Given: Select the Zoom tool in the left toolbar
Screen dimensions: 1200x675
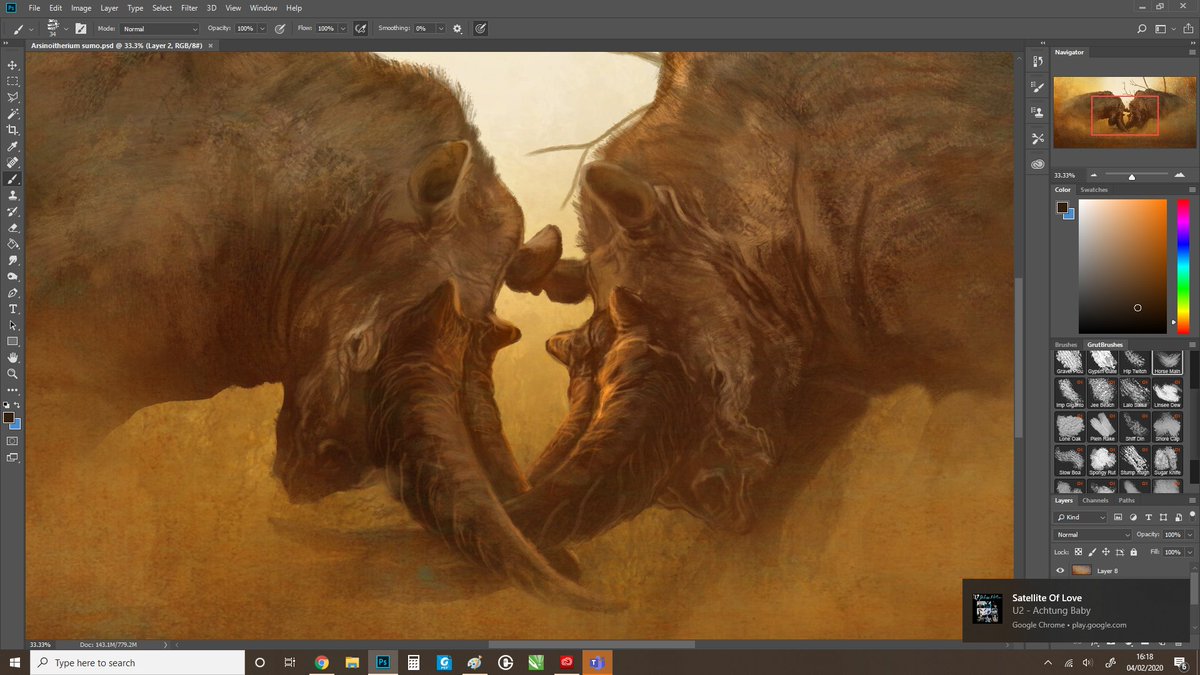Looking at the screenshot, I should pos(13,373).
